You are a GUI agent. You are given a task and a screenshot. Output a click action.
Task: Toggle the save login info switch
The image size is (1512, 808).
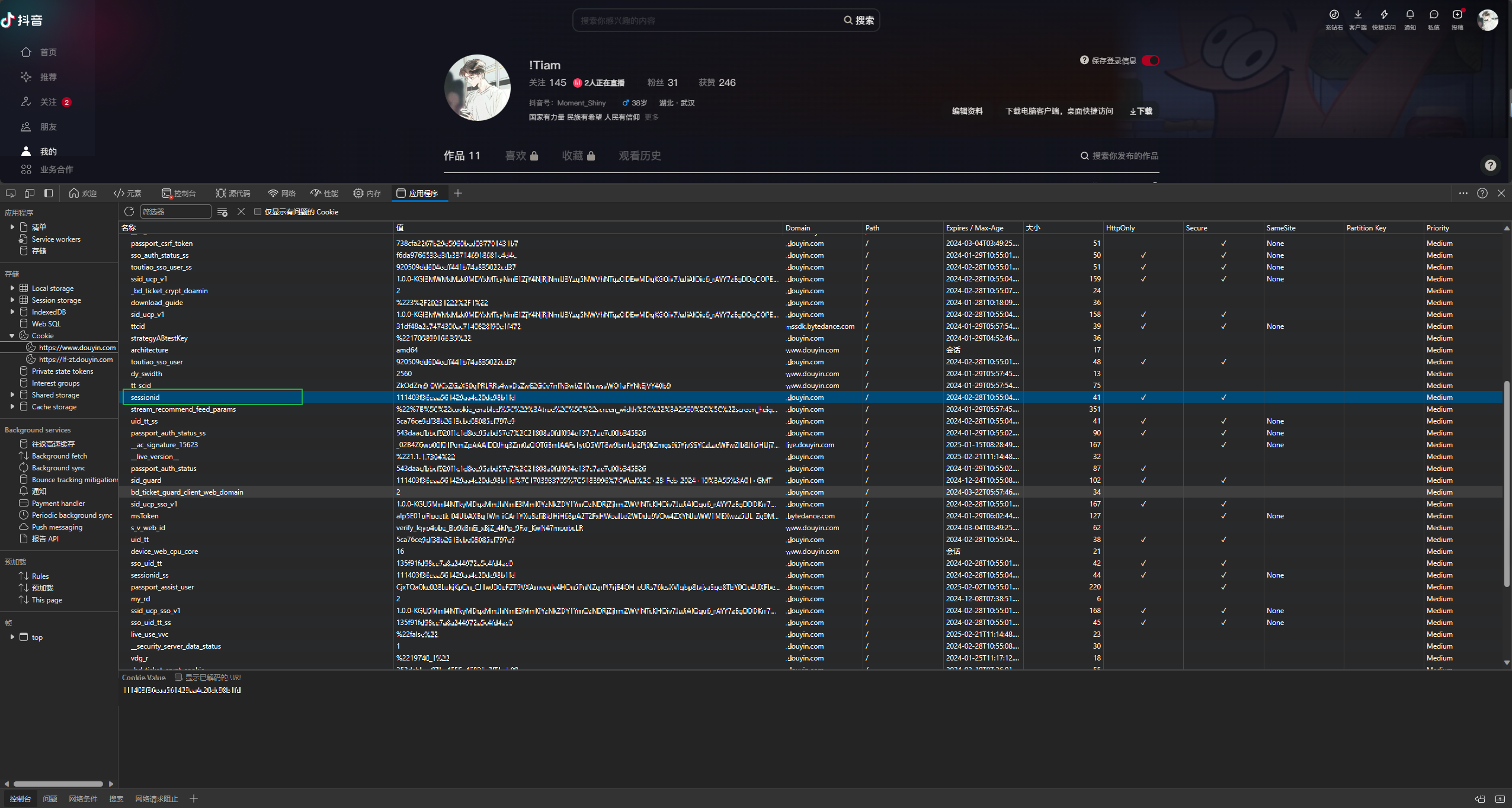point(1151,60)
